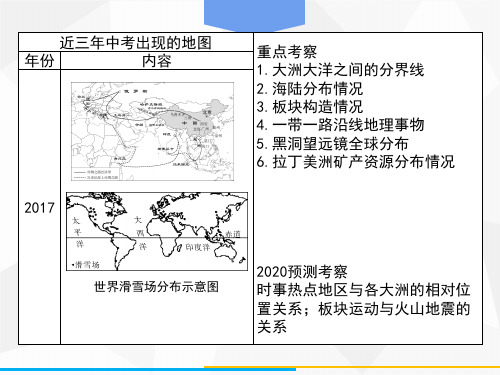Select the '内容' column header cell
This screenshot has height=375, width=500.
(157, 61)
